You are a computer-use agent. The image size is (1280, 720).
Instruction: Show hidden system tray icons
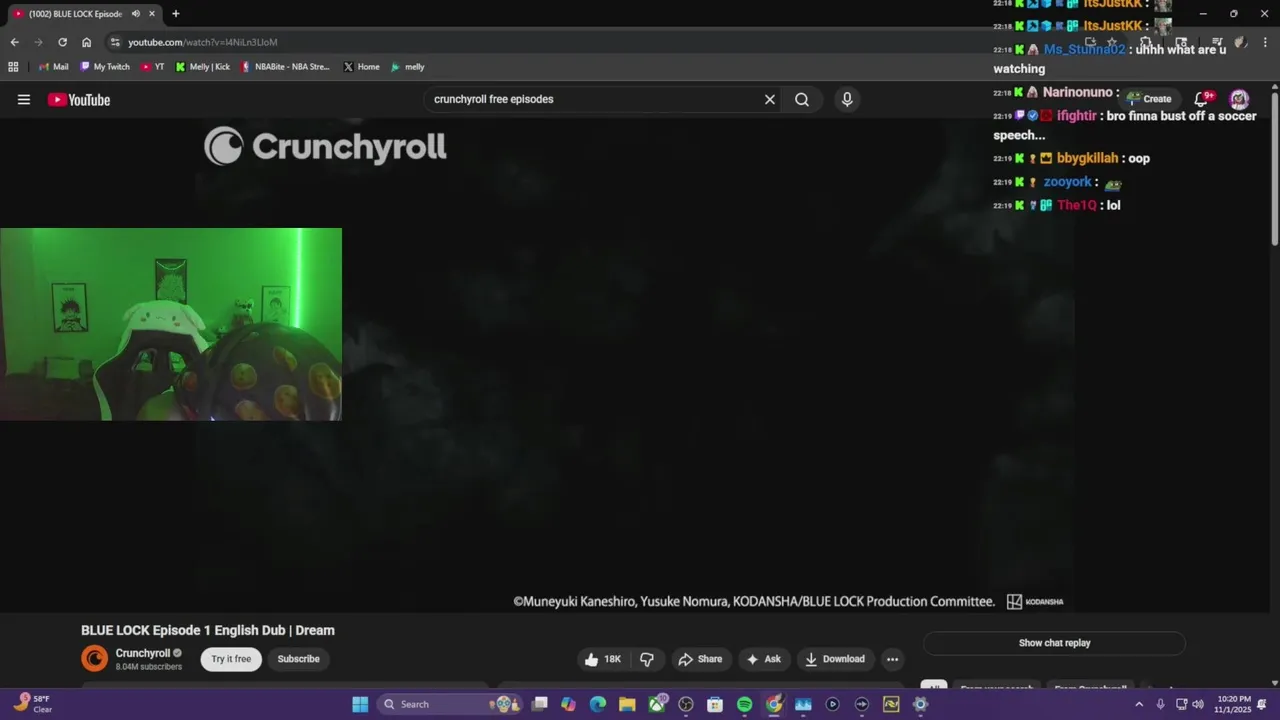pyautogui.click(x=1139, y=704)
